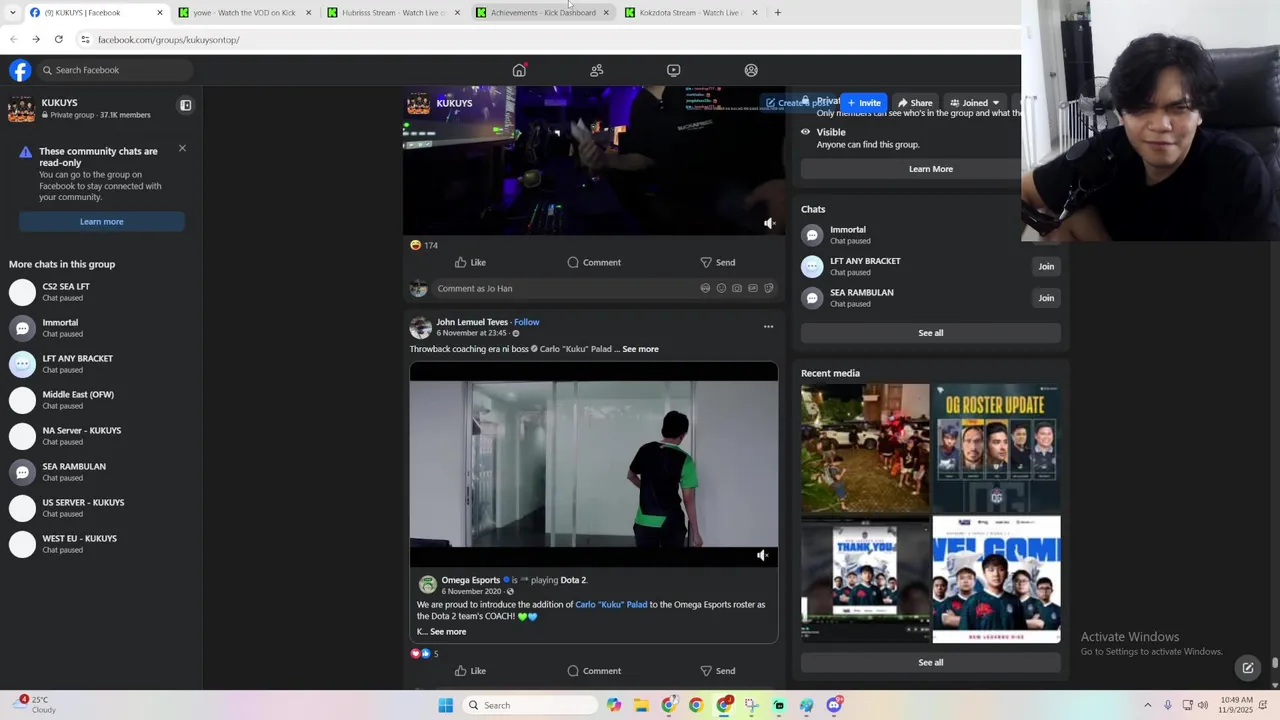Screen dimensions: 1280x720
Task: Open the Video (Watch) icon in navigation
Action: pos(674,70)
